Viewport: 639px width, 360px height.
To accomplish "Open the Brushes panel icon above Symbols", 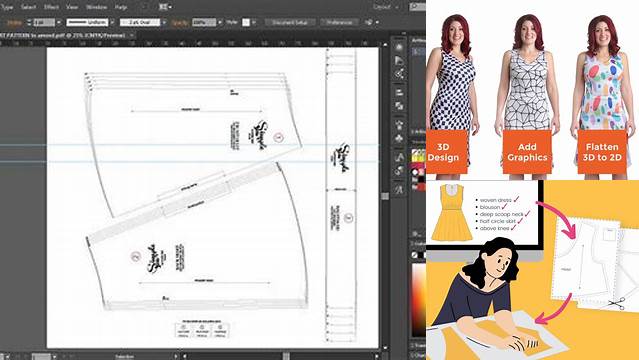I will [x=399, y=125].
